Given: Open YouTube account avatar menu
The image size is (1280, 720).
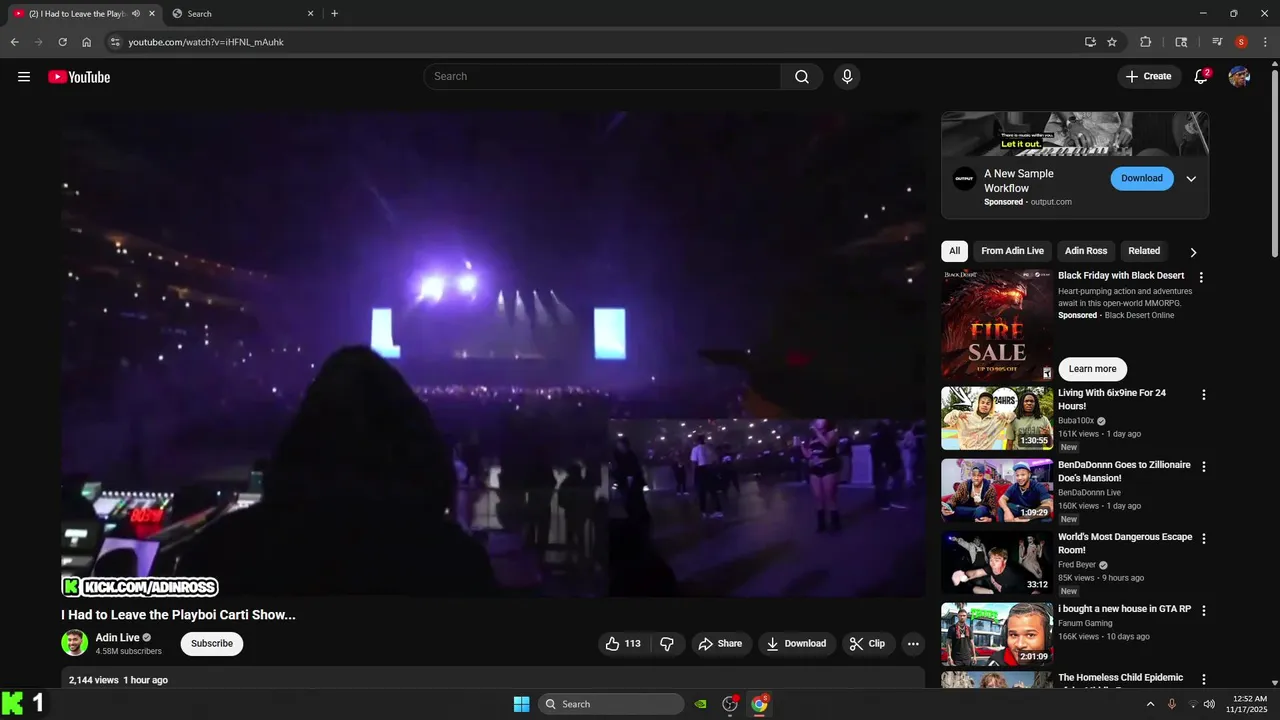Looking at the screenshot, I should click(1239, 77).
